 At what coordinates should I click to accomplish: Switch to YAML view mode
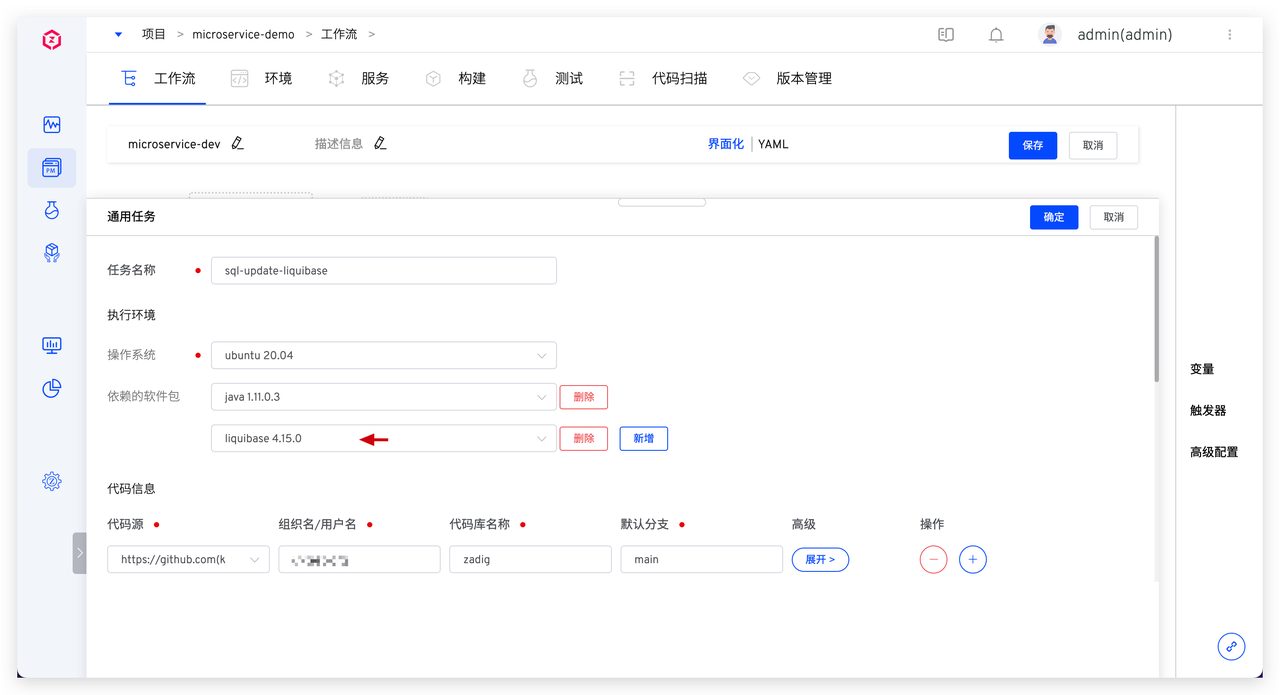pos(773,144)
